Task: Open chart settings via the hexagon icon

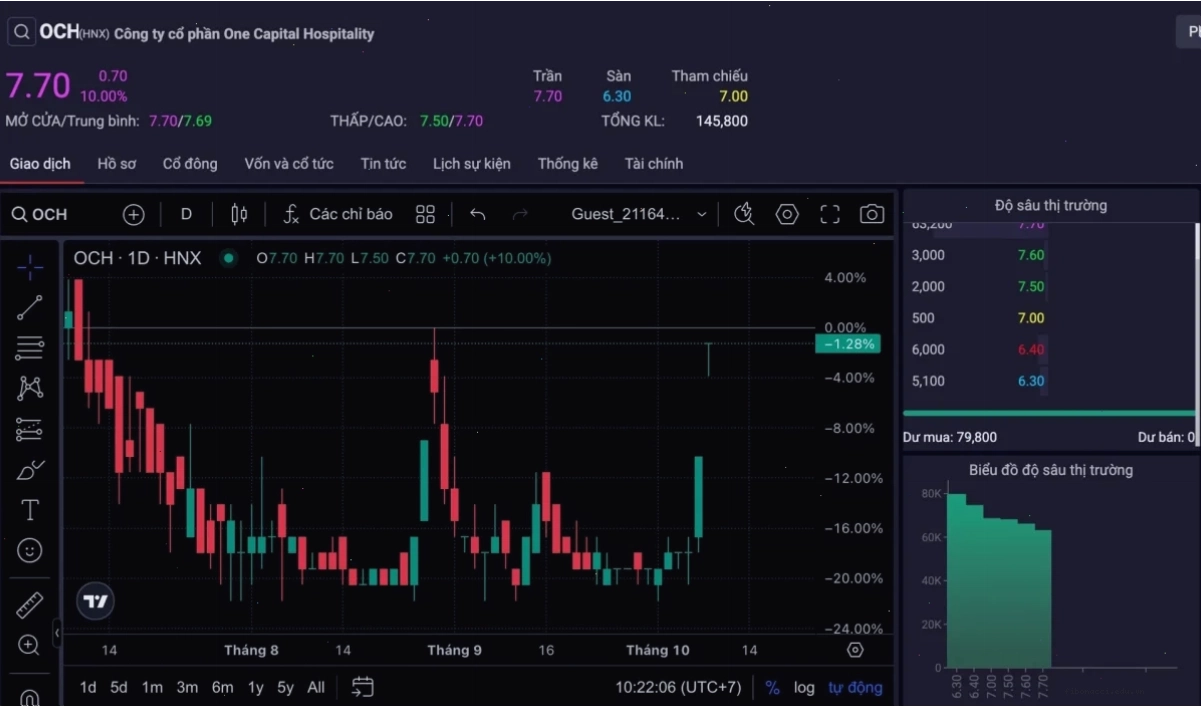Action: (x=787, y=214)
